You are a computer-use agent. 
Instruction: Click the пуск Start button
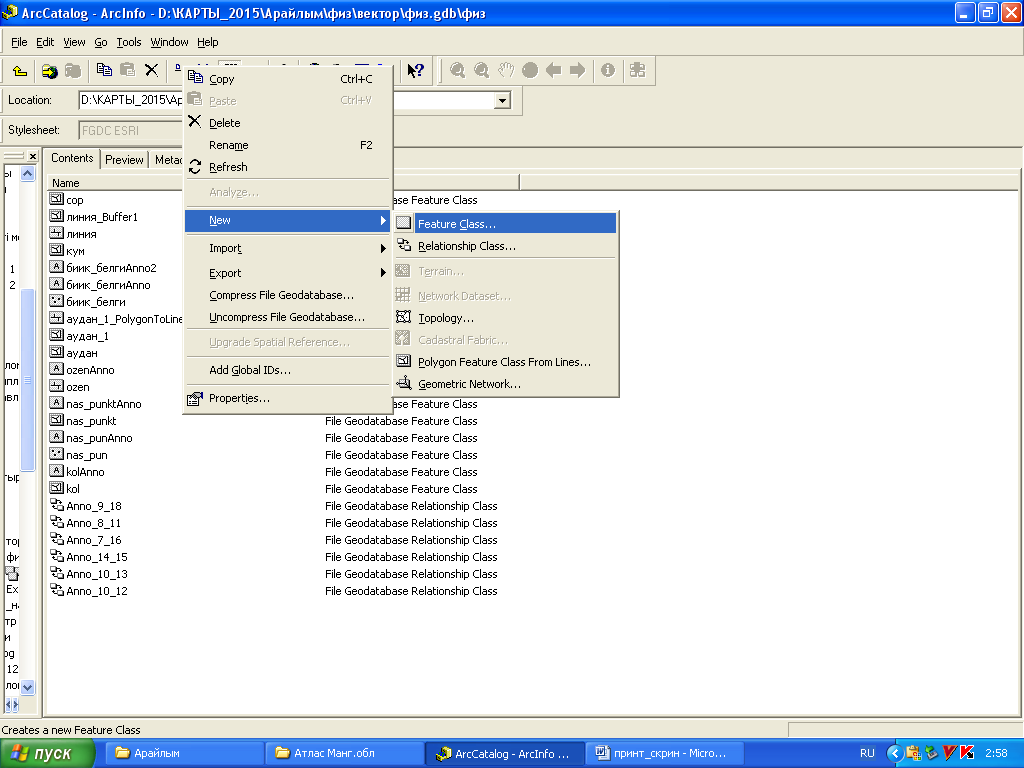coord(47,753)
